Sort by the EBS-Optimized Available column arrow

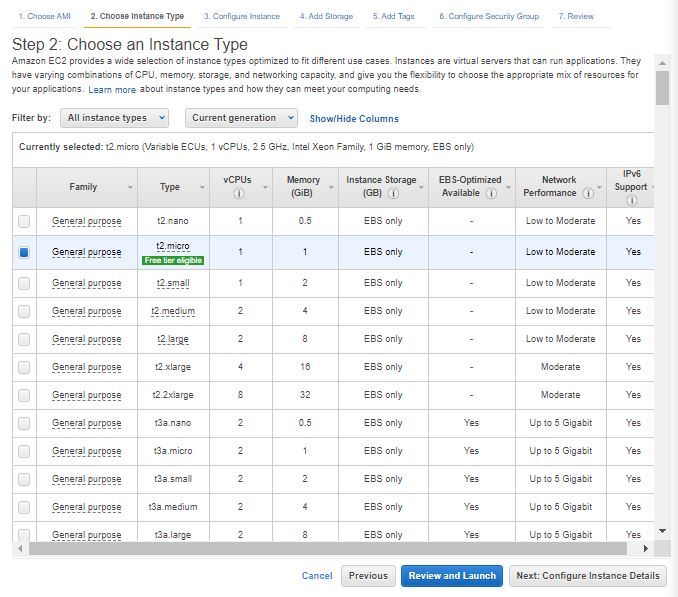point(508,188)
